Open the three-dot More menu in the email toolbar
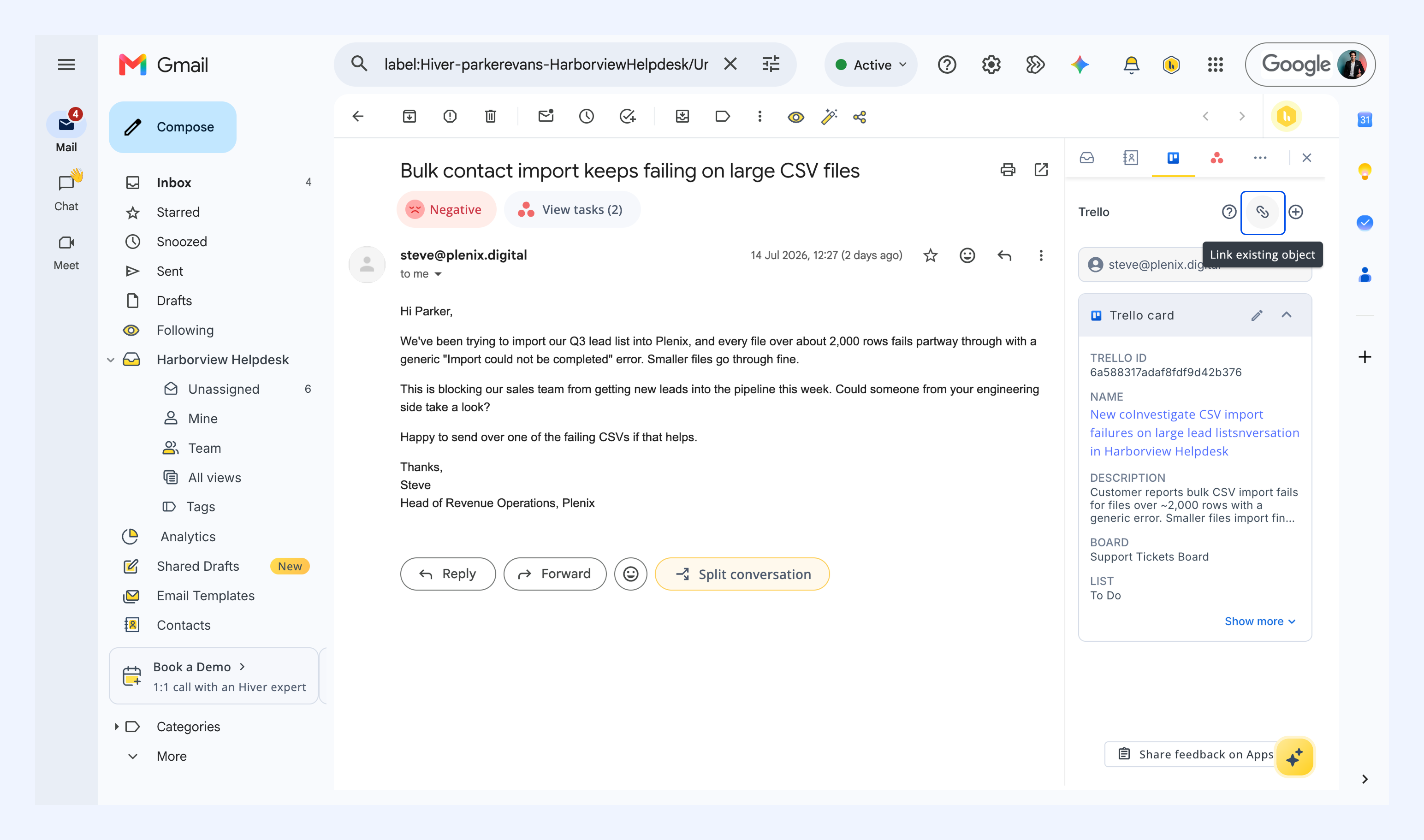Image resolution: width=1424 pixels, height=840 pixels. [x=760, y=117]
